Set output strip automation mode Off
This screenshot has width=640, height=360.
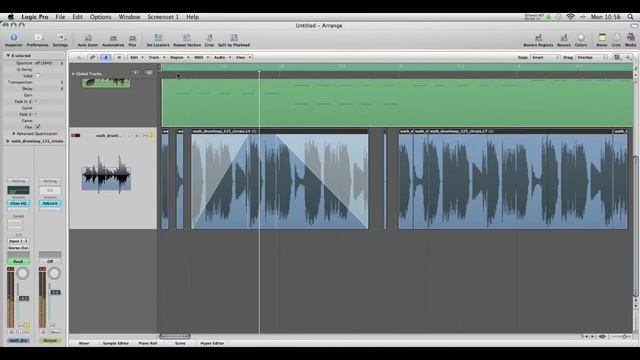point(50,261)
